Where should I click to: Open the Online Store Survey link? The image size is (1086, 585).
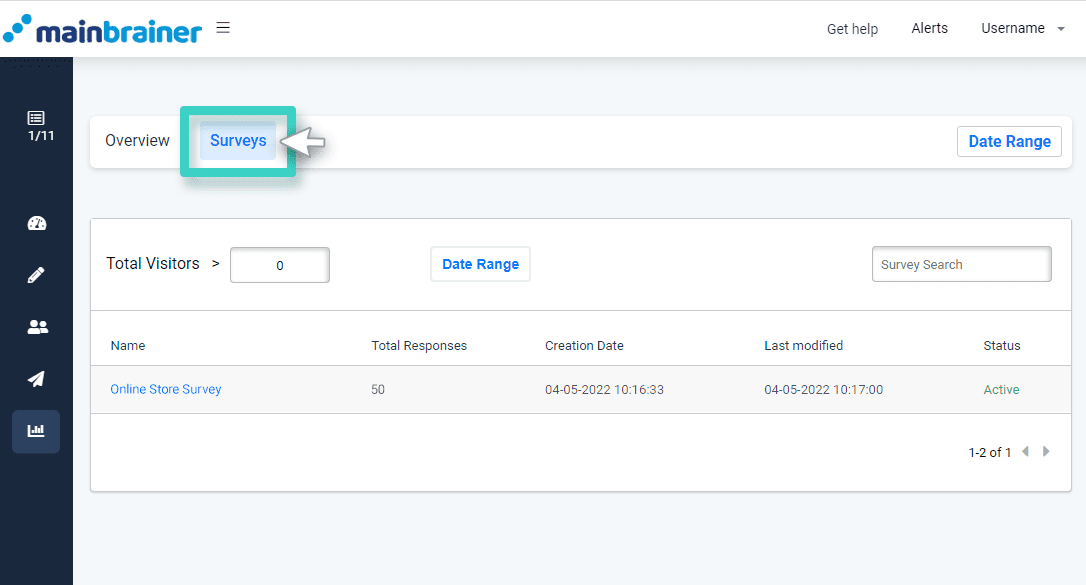click(165, 389)
